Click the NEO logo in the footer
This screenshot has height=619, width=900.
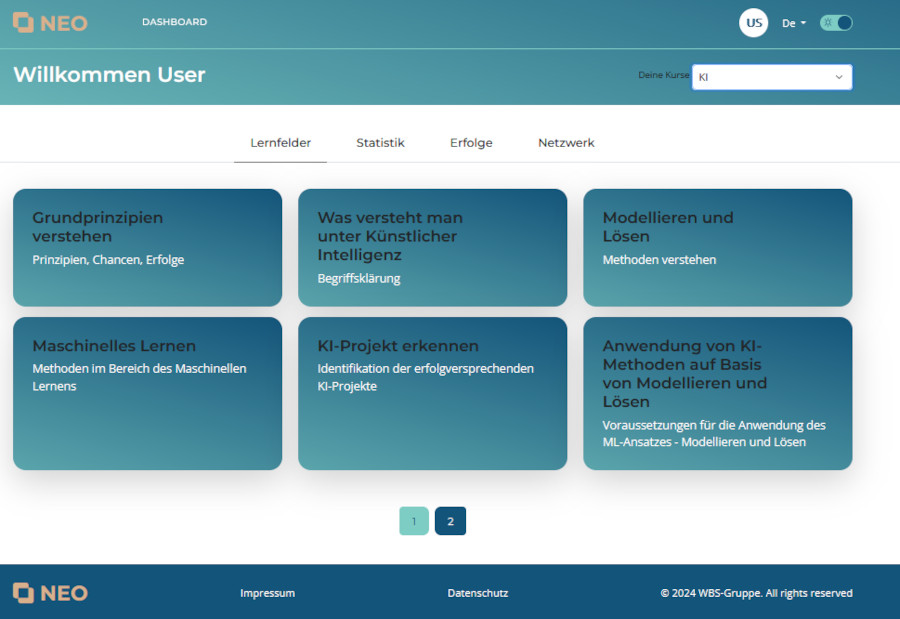(x=50, y=593)
